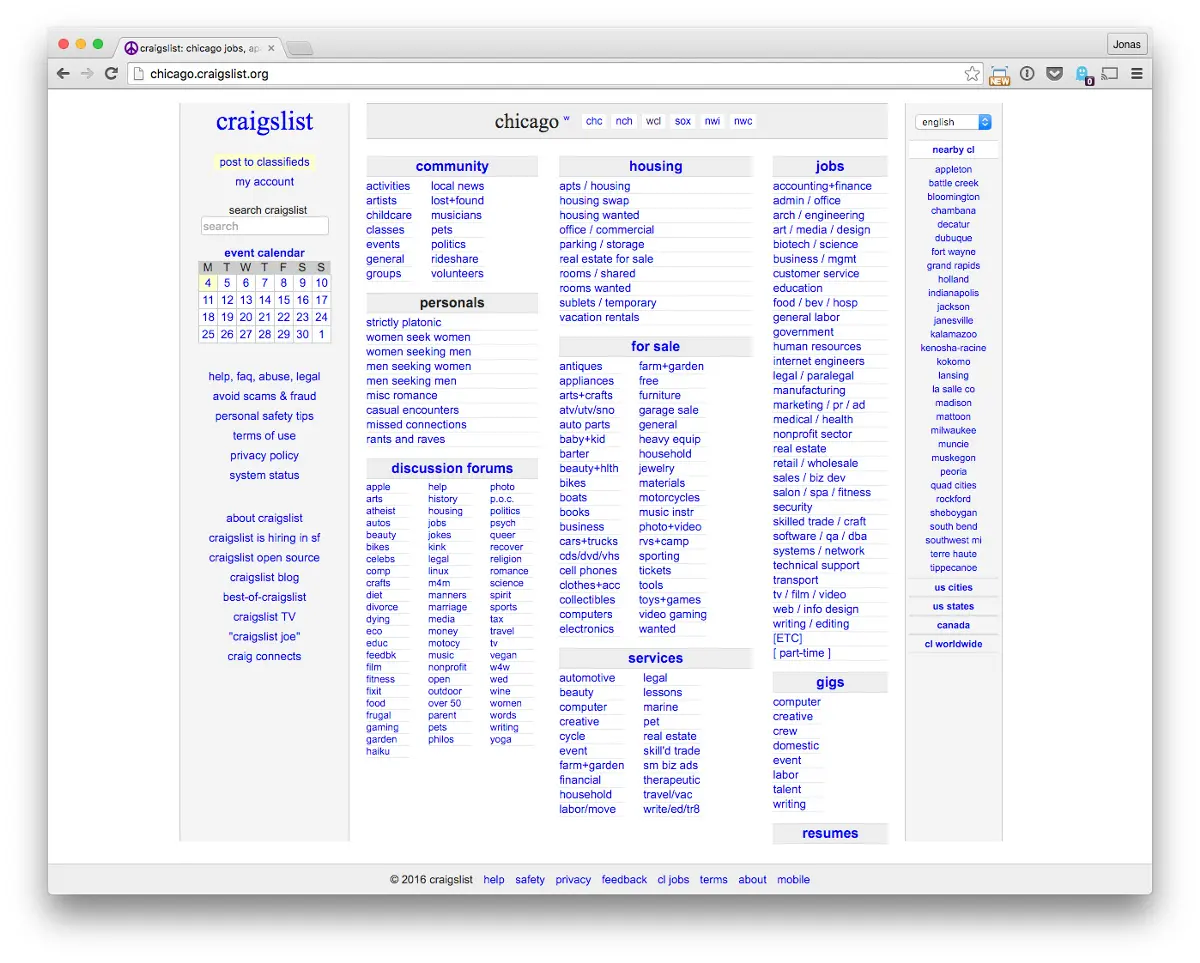Expand the cl worldwide section
The width and height of the screenshot is (1200, 963).
[953, 644]
